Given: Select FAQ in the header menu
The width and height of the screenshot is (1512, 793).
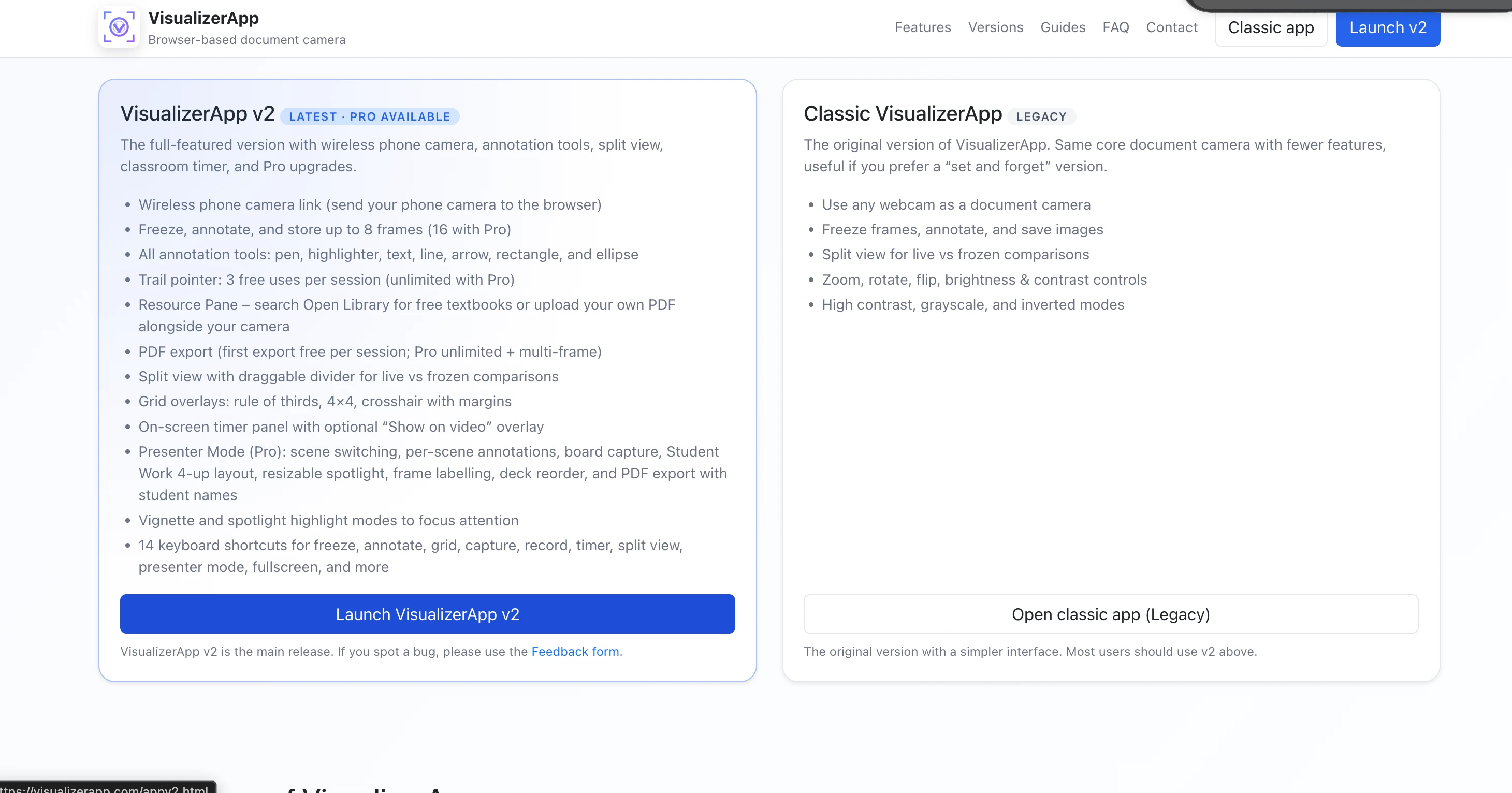Looking at the screenshot, I should [x=1115, y=27].
